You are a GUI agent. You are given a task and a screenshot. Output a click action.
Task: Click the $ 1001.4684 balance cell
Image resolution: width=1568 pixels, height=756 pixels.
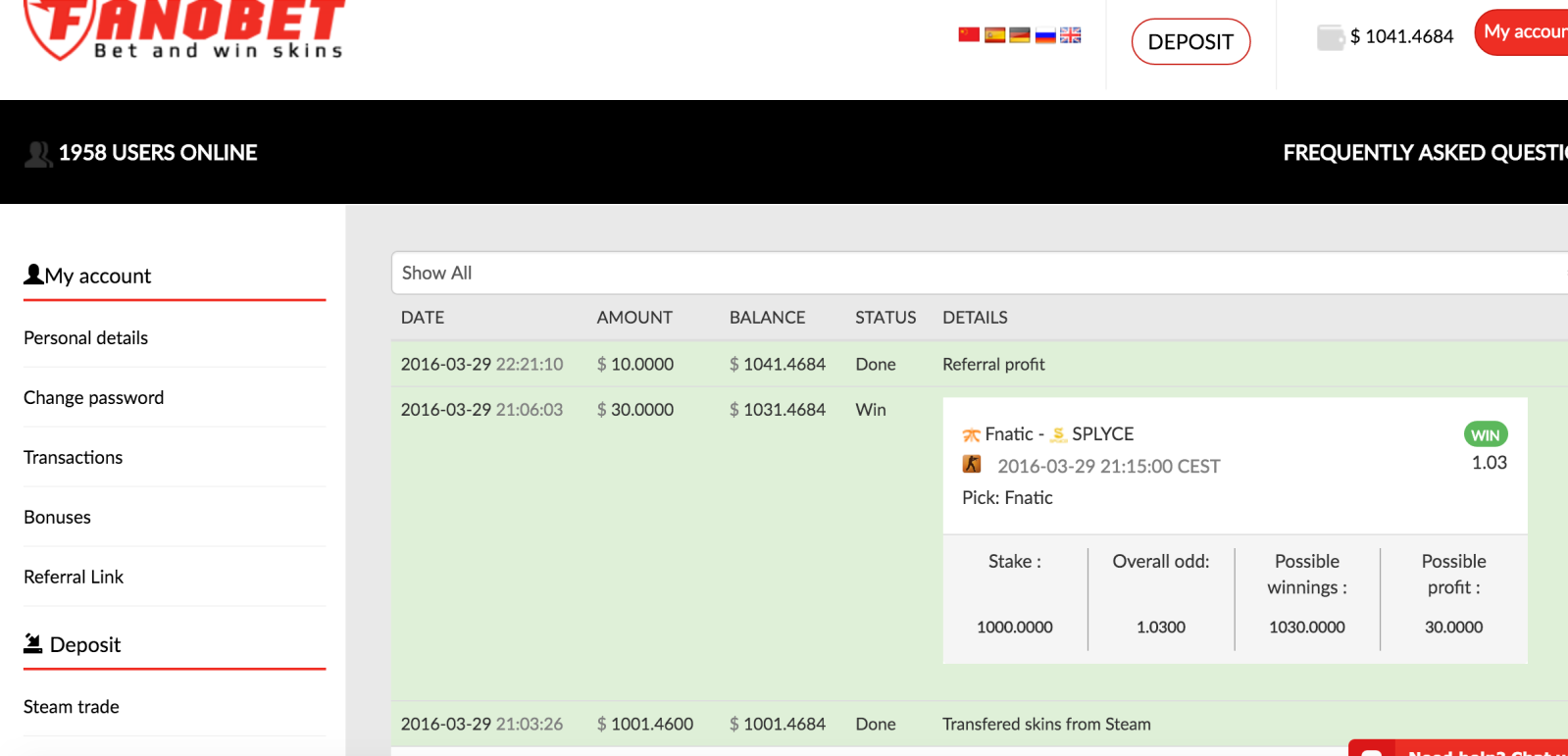(x=778, y=725)
